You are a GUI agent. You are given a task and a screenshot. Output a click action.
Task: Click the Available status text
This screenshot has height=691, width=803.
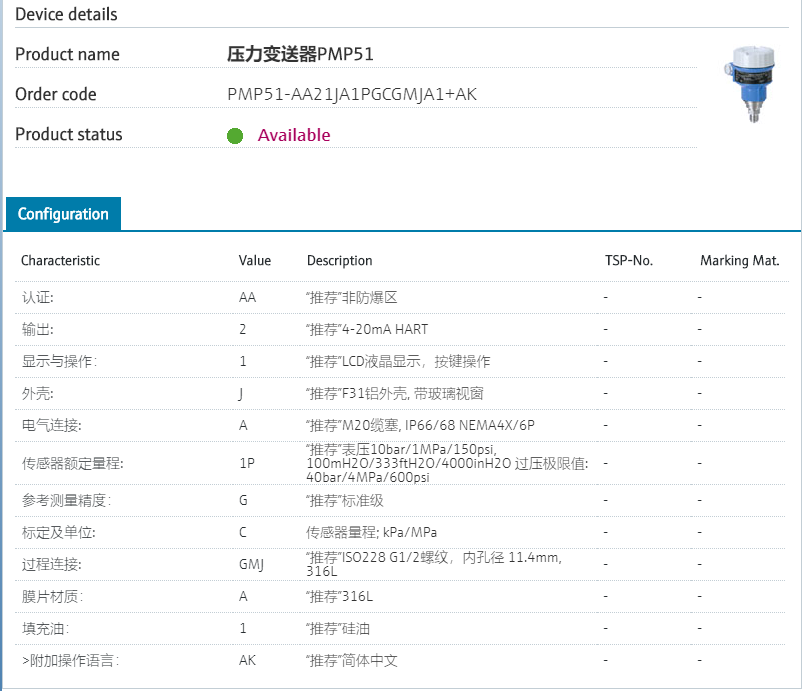pos(294,135)
